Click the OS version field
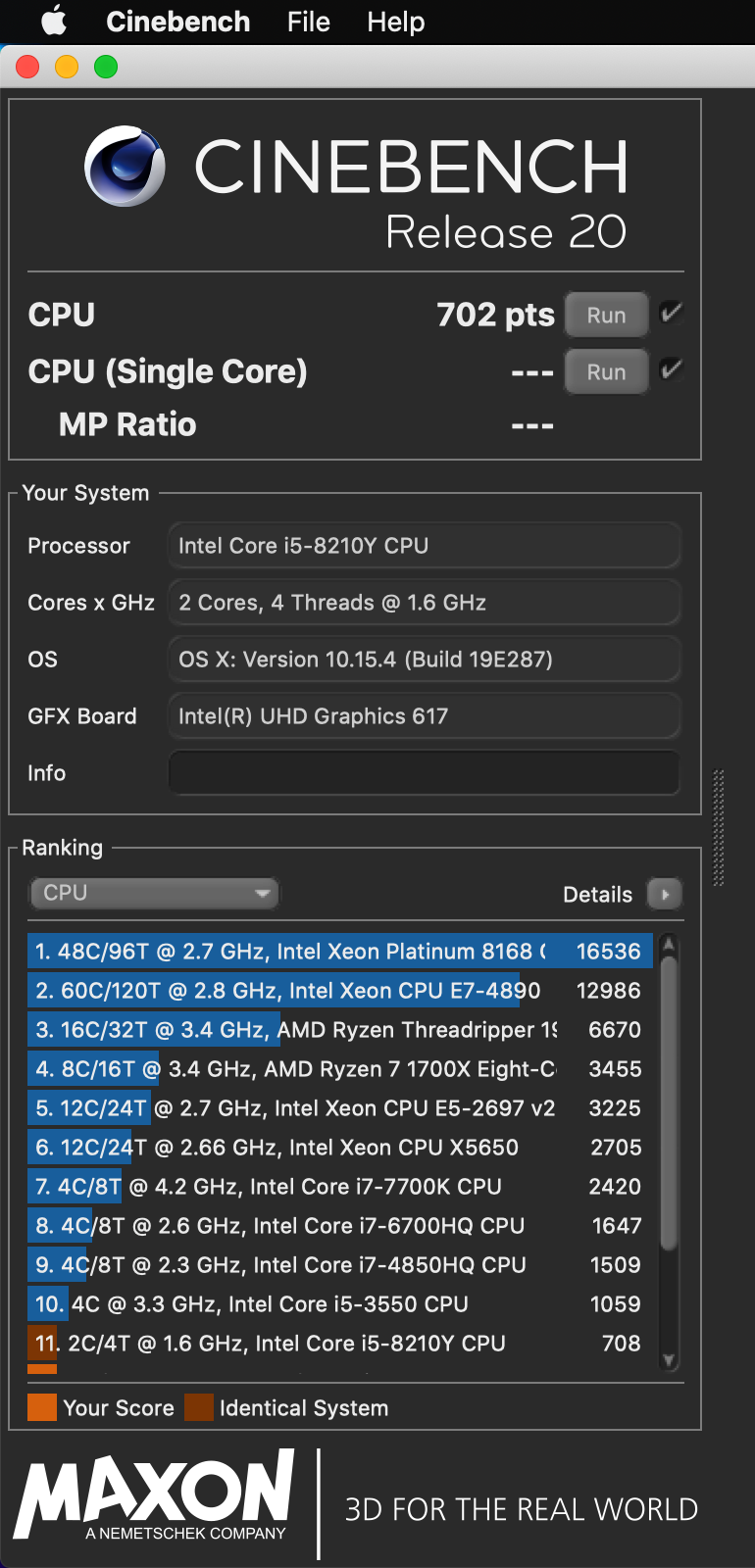 click(x=424, y=660)
